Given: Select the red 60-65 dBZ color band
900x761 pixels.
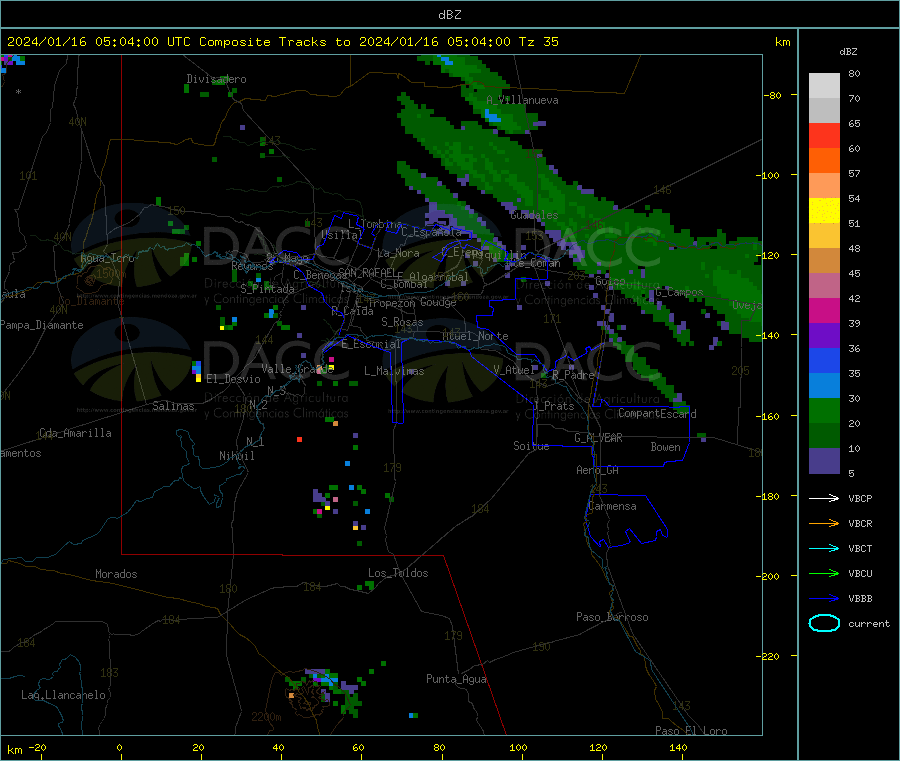Looking at the screenshot, I should [824, 135].
